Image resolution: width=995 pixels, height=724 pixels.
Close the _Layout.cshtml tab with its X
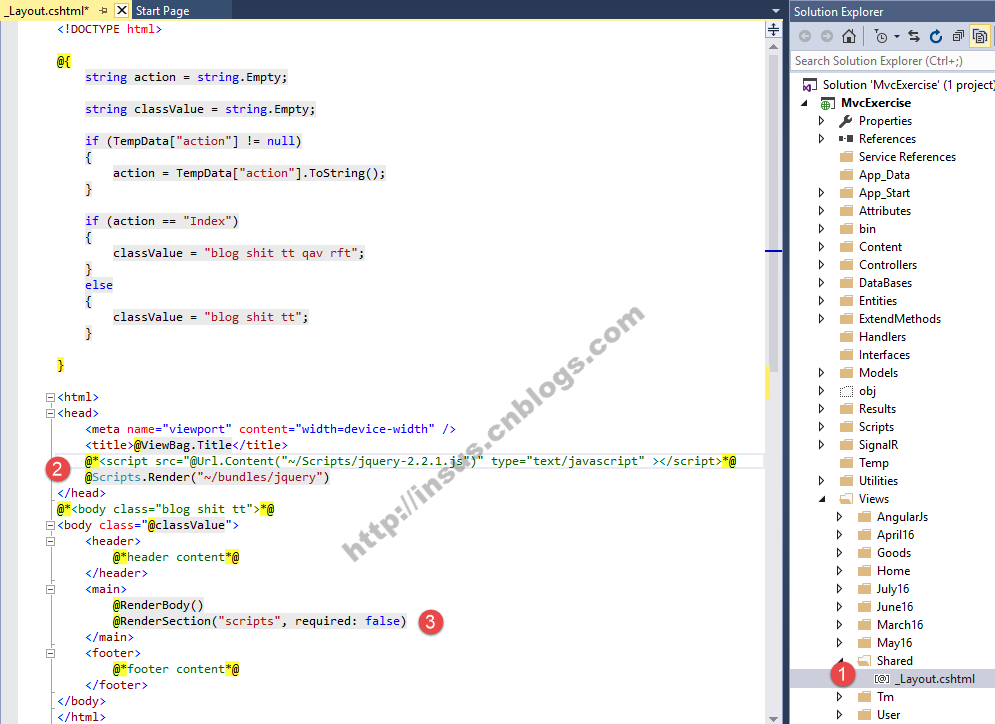[x=122, y=10]
